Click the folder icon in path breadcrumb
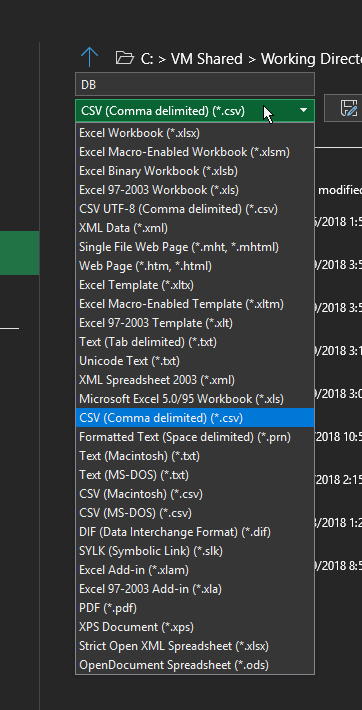 coord(125,58)
